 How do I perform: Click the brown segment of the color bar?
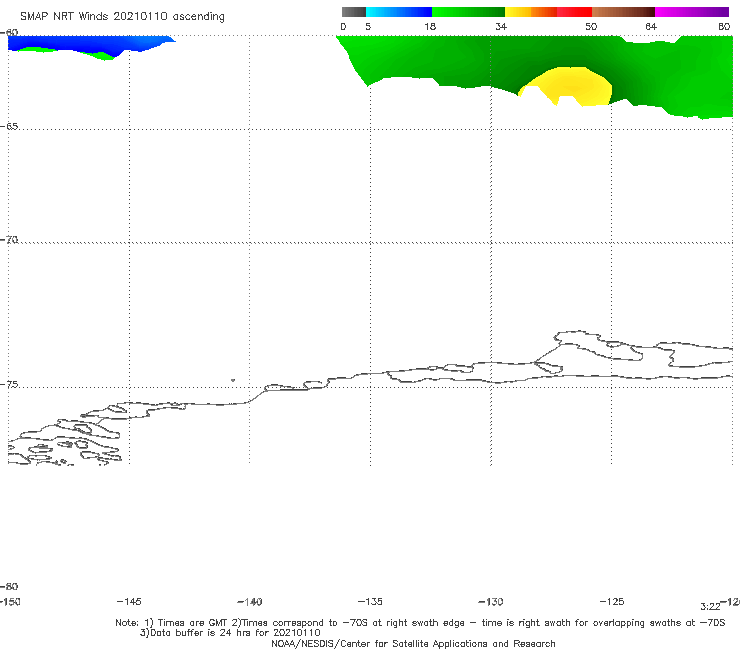623,12
